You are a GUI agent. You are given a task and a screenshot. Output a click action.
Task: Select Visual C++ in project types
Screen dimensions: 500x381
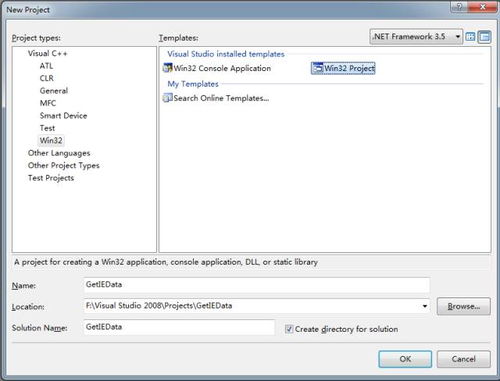coord(47,53)
